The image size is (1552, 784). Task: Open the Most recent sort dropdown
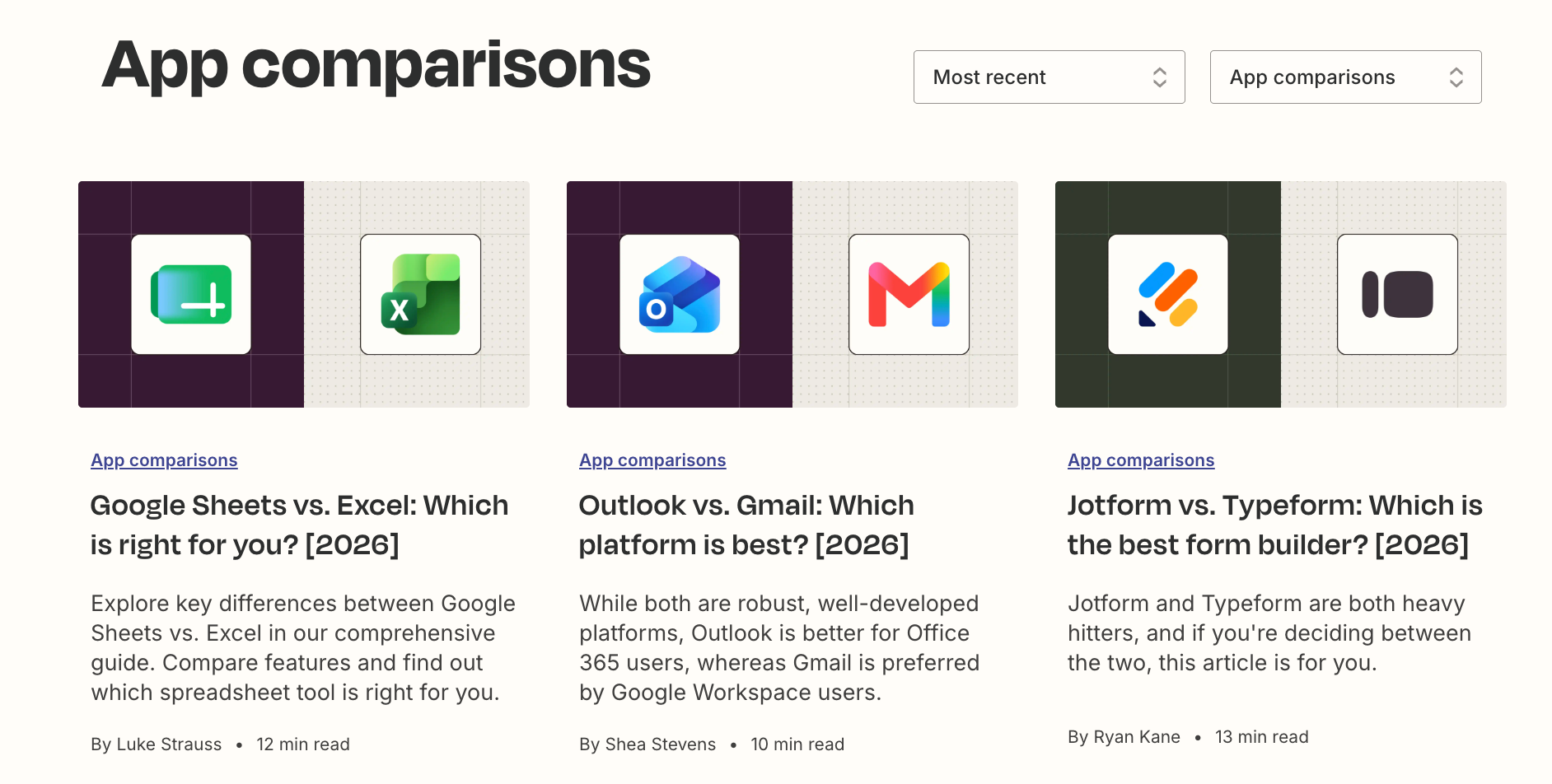(1049, 77)
